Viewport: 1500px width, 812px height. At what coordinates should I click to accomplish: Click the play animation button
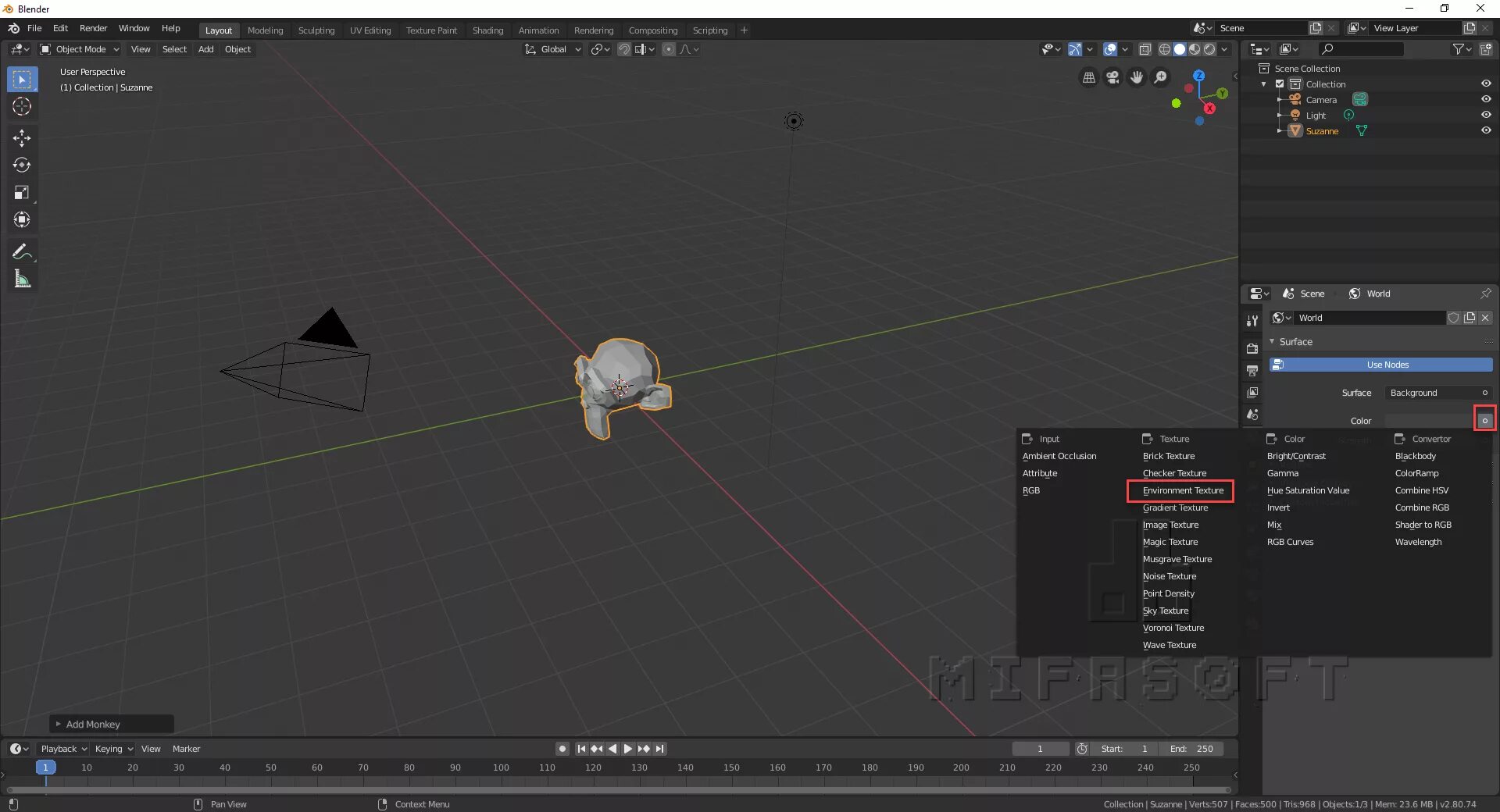627,749
